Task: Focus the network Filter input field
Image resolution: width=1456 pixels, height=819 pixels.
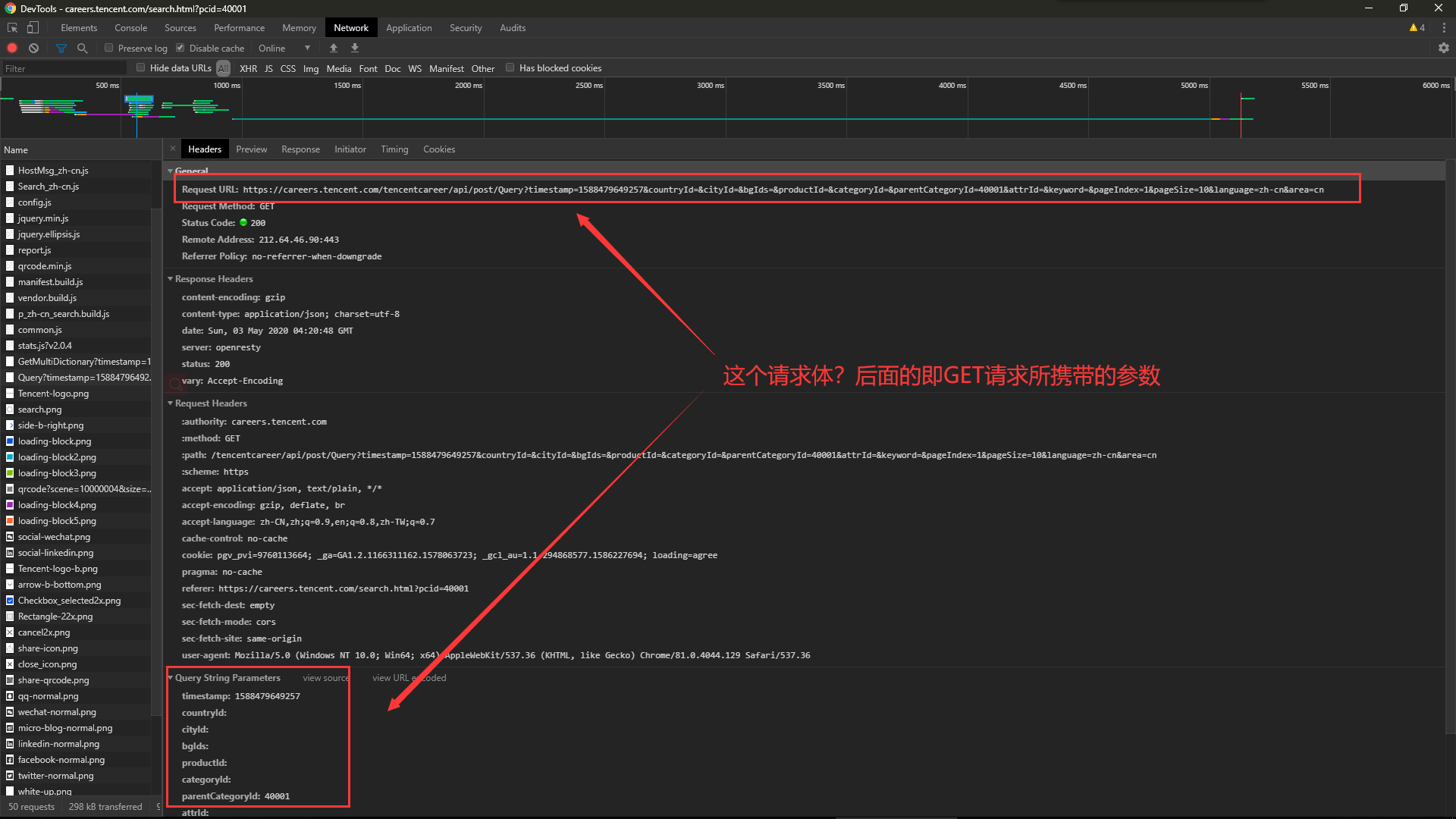Action: [64, 68]
